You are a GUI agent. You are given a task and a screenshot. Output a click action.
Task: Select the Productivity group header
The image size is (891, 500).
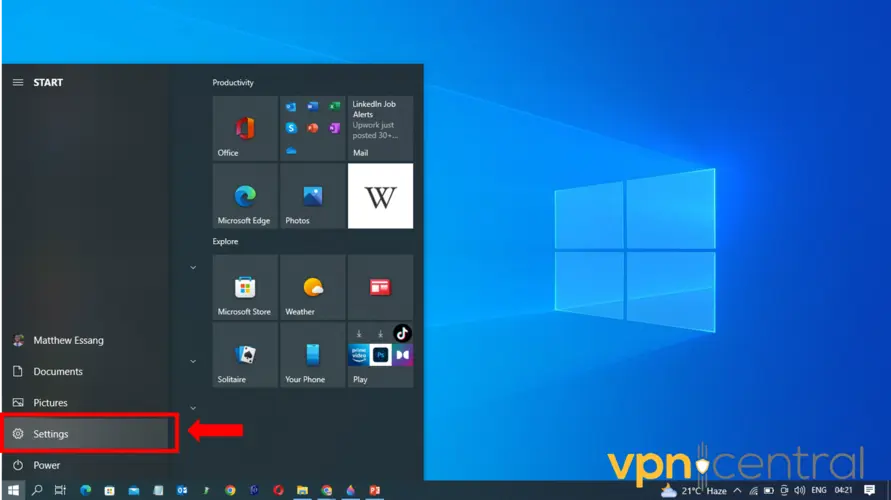[x=233, y=82]
